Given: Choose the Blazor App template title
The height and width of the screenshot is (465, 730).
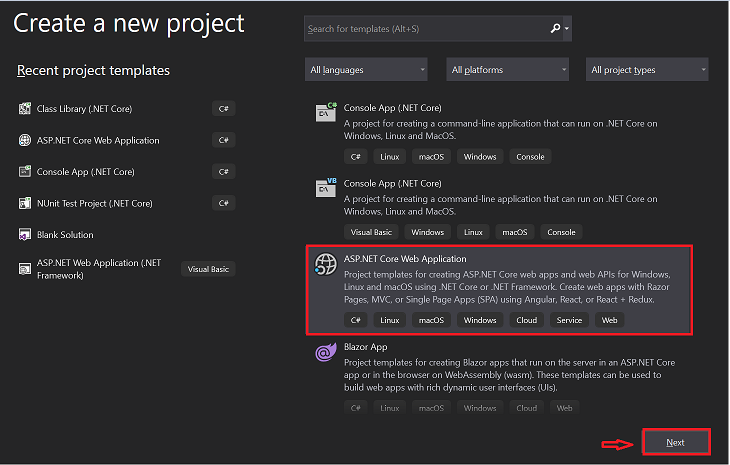Looking at the screenshot, I should (x=365, y=347).
